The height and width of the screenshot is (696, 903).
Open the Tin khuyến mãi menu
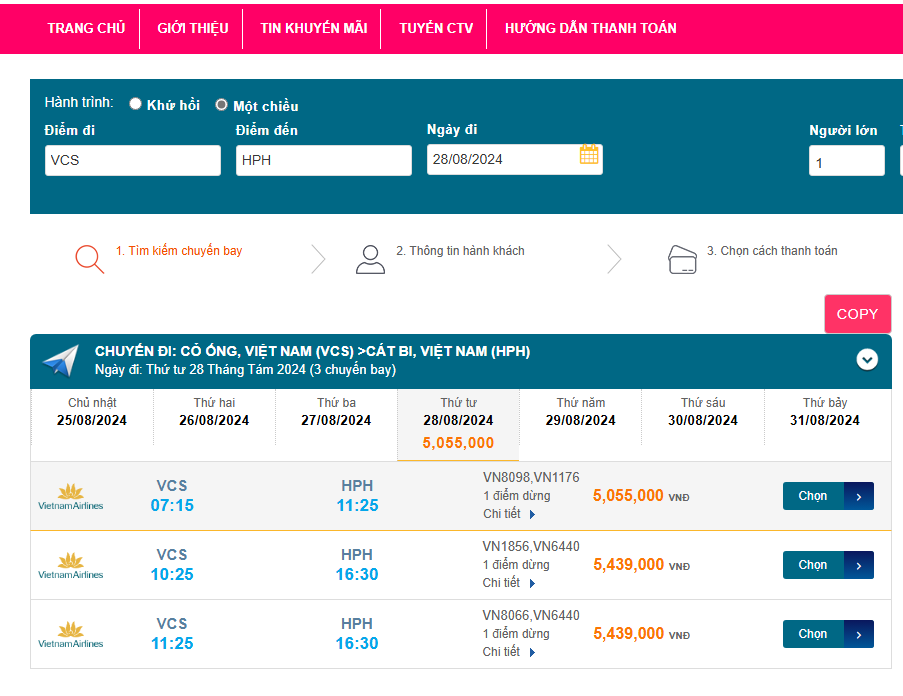pos(314,28)
